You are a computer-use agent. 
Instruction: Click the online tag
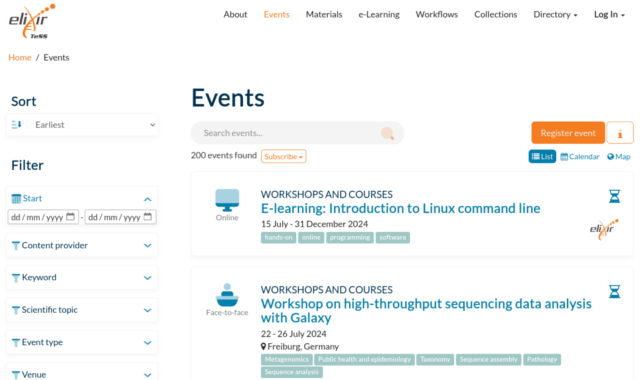(311, 238)
